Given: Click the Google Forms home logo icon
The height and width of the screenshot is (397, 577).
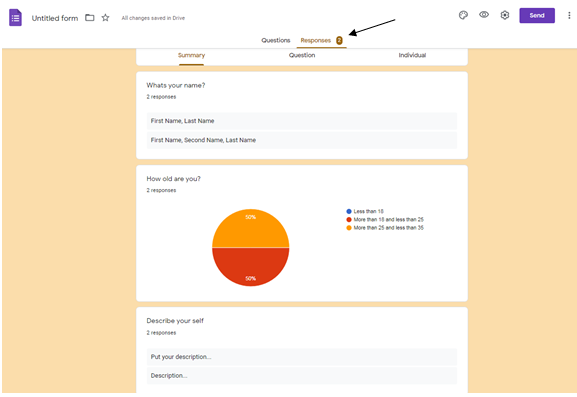Looking at the screenshot, I should [x=15, y=18].
